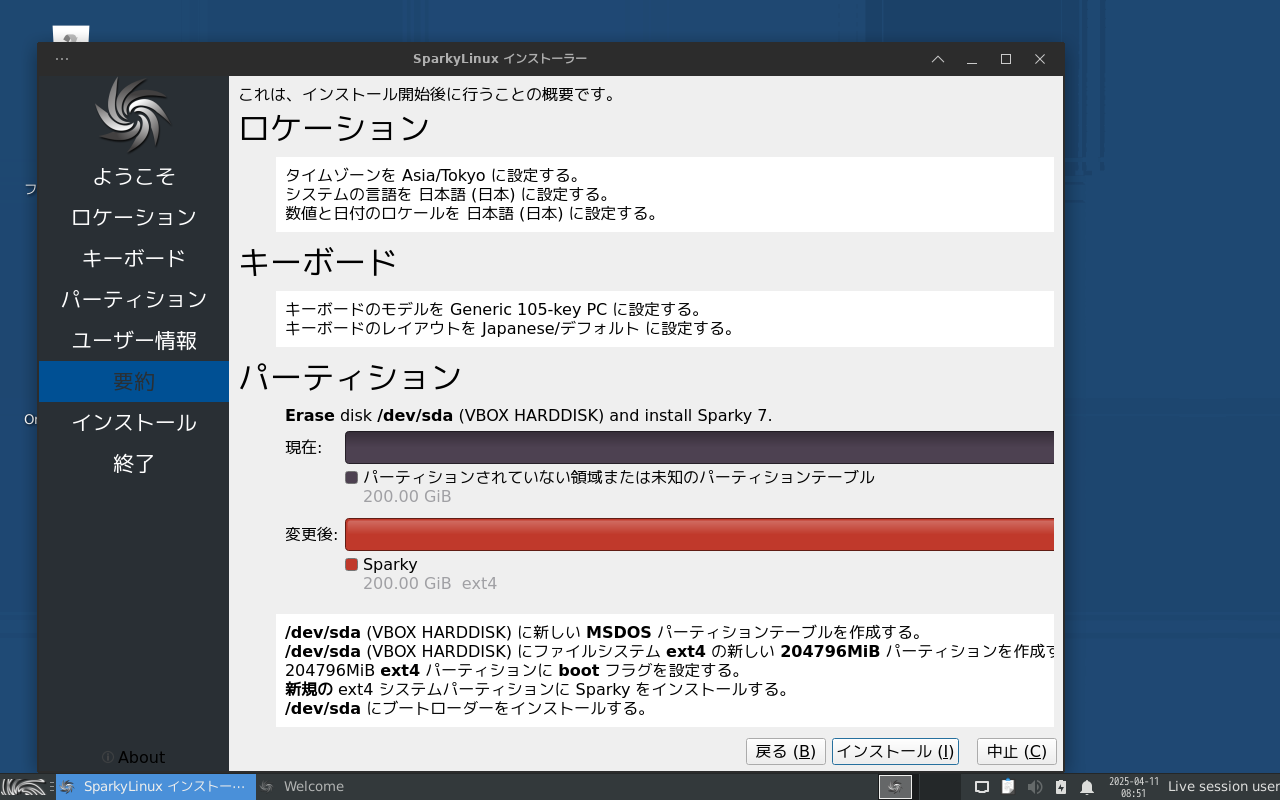Click the 変更後: label
The height and width of the screenshot is (800, 1280).
pyautogui.click(x=311, y=535)
